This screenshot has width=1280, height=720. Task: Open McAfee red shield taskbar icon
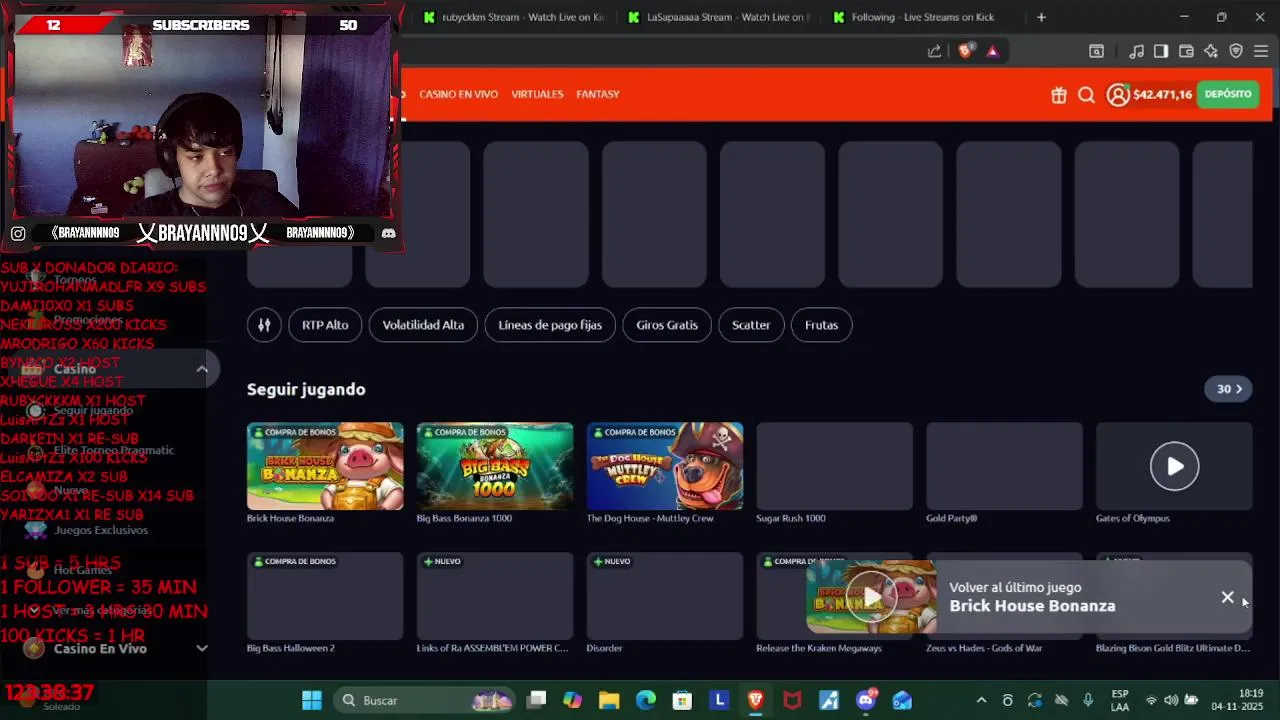point(792,700)
